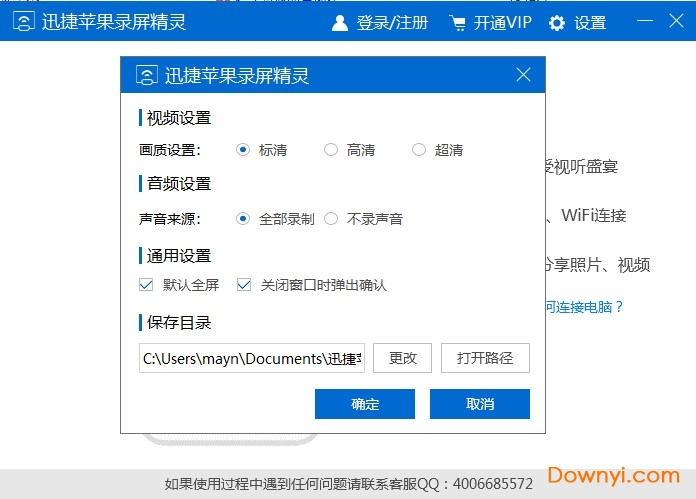Close the main application window

point(676,21)
